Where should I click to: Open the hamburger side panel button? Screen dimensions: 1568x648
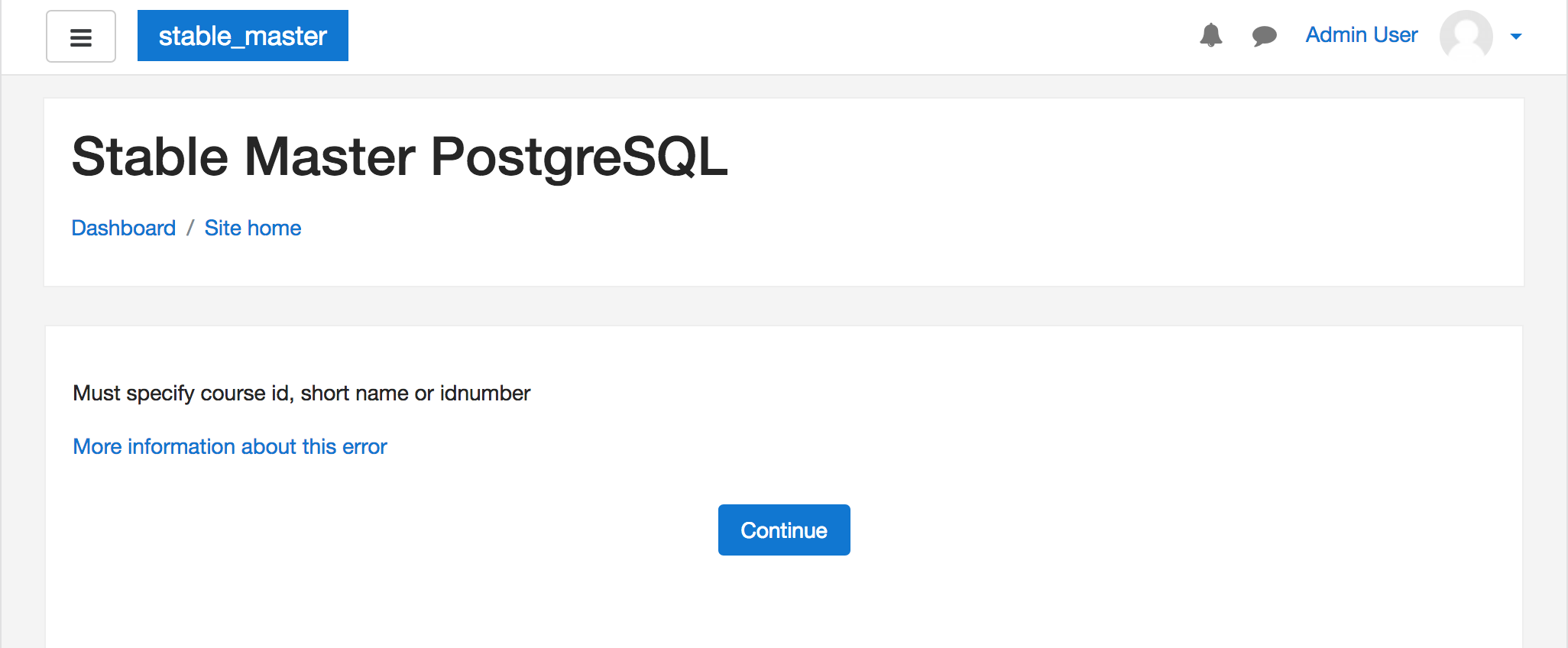(x=81, y=36)
